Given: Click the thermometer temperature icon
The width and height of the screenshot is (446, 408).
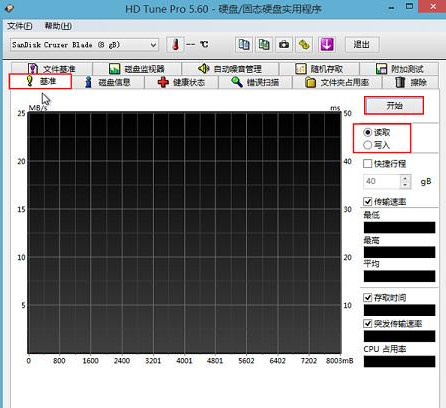Looking at the screenshot, I should pyautogui.click(x=175, y=44).
